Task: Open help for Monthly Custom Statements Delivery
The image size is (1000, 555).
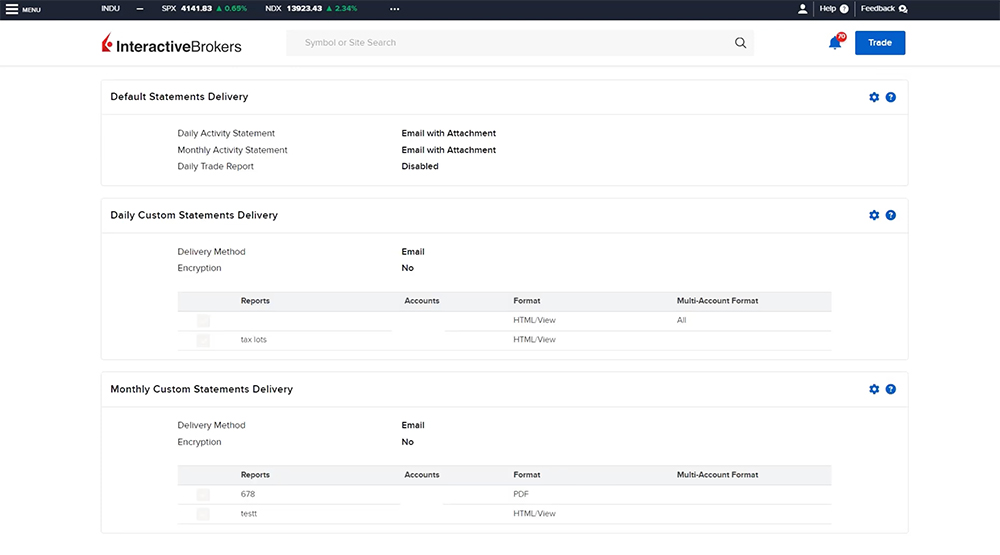Action: [x=891, y=389]
